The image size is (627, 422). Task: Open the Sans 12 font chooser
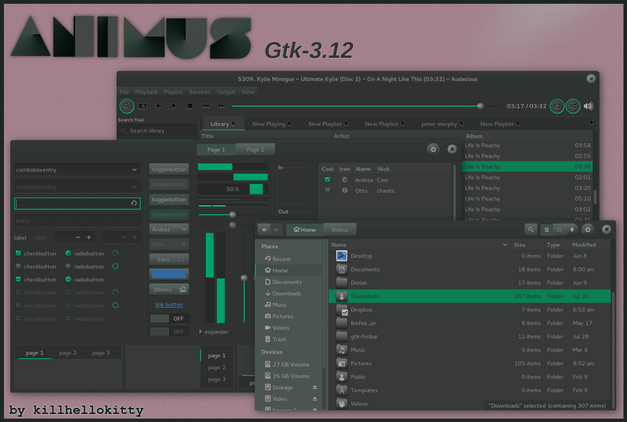(x=169, y=259)
